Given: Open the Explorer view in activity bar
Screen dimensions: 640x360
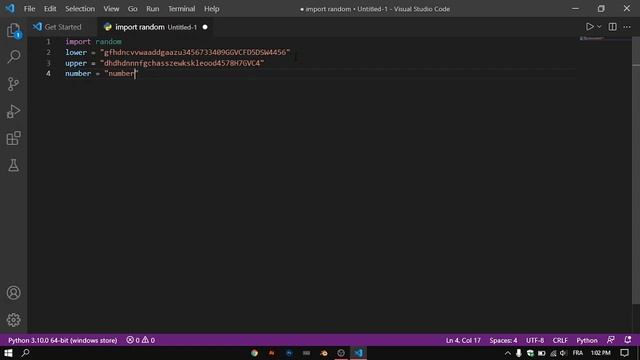Looking at the screenshot, I should 13,31.
